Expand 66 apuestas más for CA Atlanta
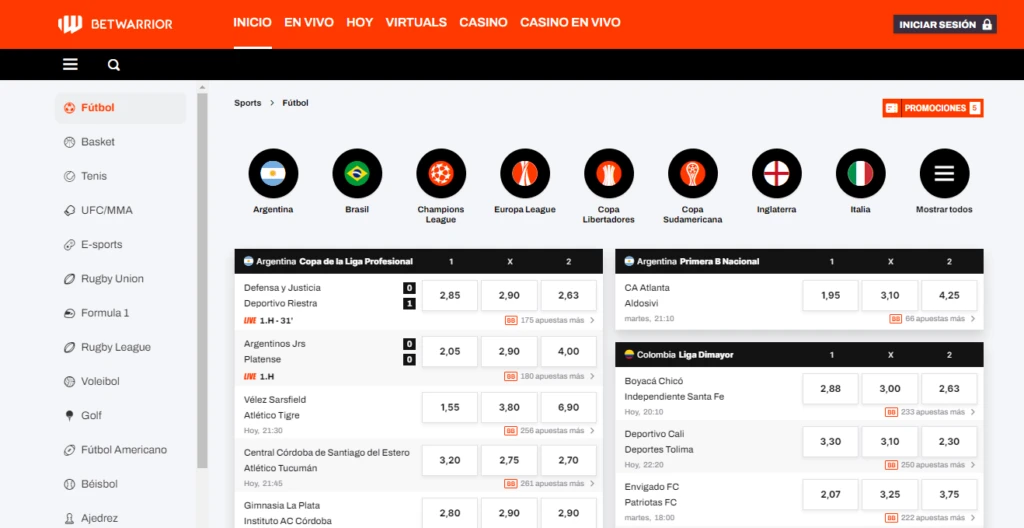 (933, 319)
